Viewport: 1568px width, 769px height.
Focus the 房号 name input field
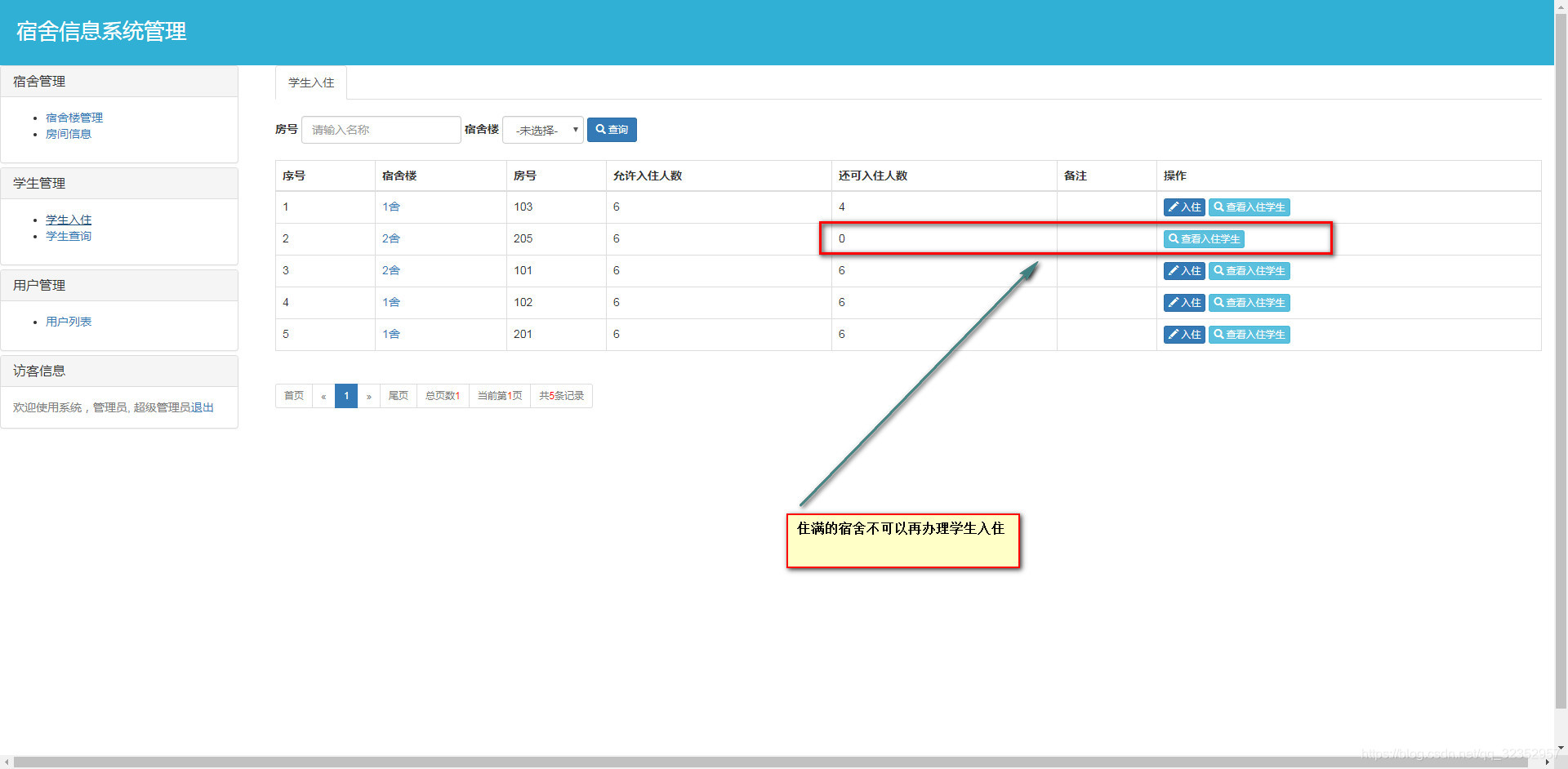[381, 130]
